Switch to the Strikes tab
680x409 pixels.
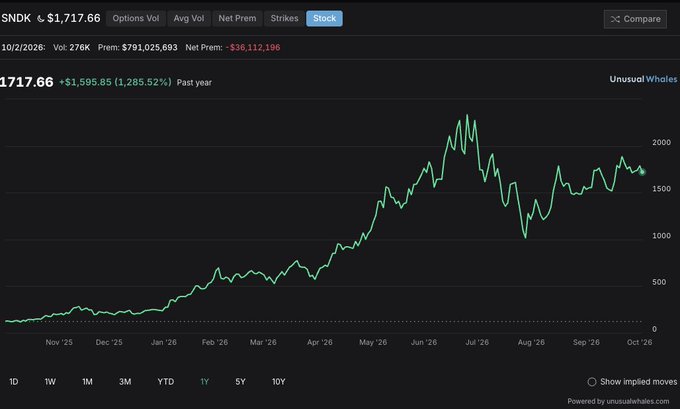point(284,19)
